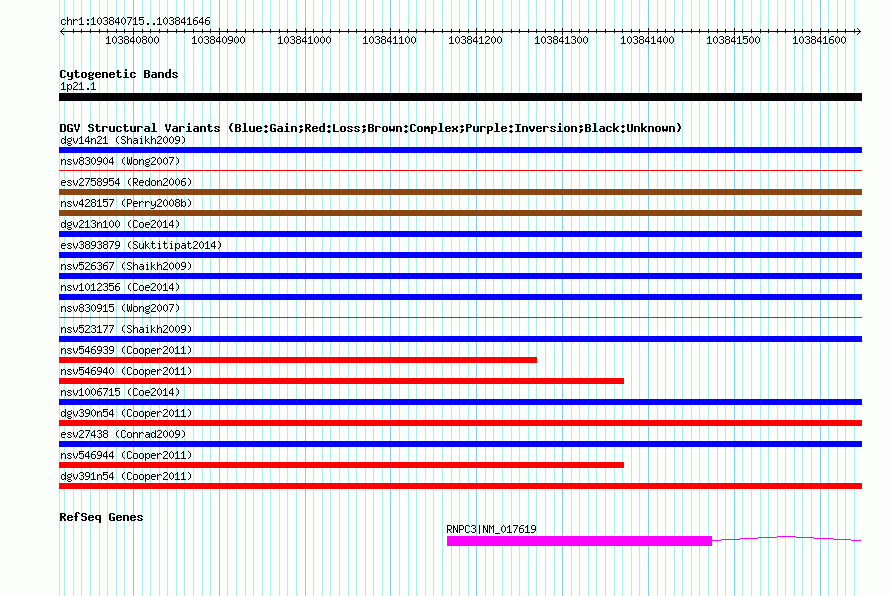Click the 103841000 ruler tick label
890x596 pixels.
(304, 40)
